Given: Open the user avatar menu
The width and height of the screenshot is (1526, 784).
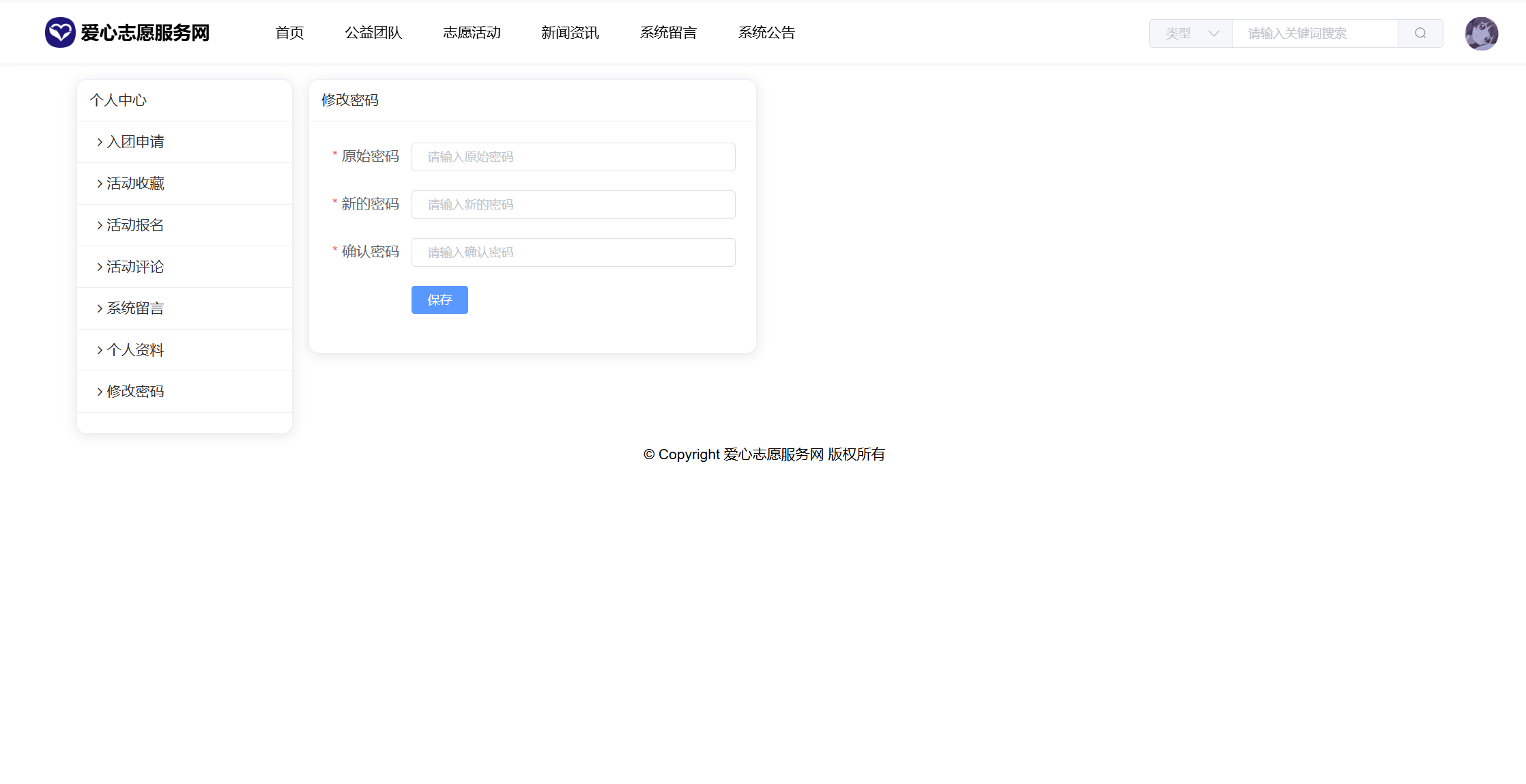Looking at the screenshot, I should [x=1481, y=33].
